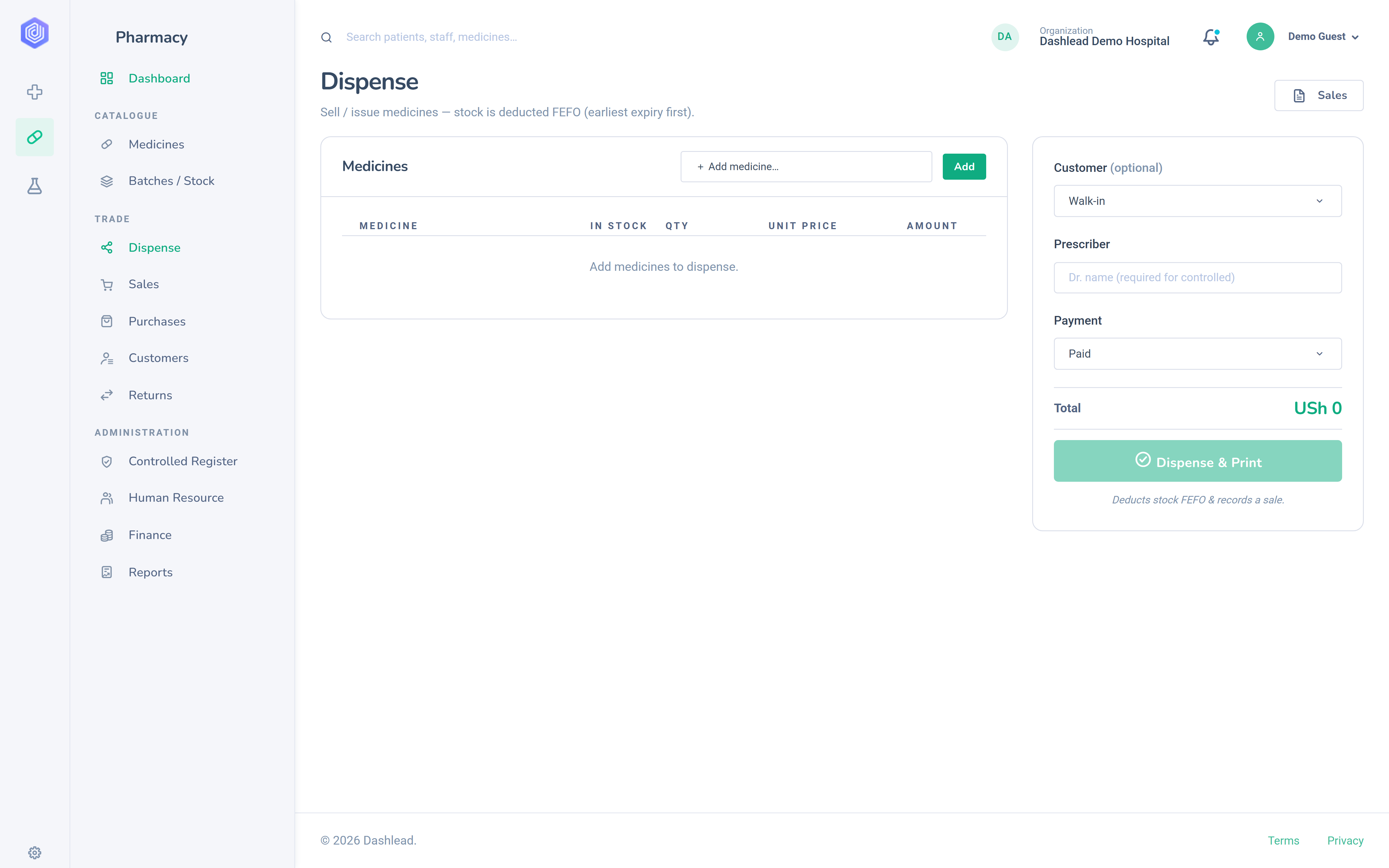Go to Dashboard in sidebar

click(x=159, y=78)
